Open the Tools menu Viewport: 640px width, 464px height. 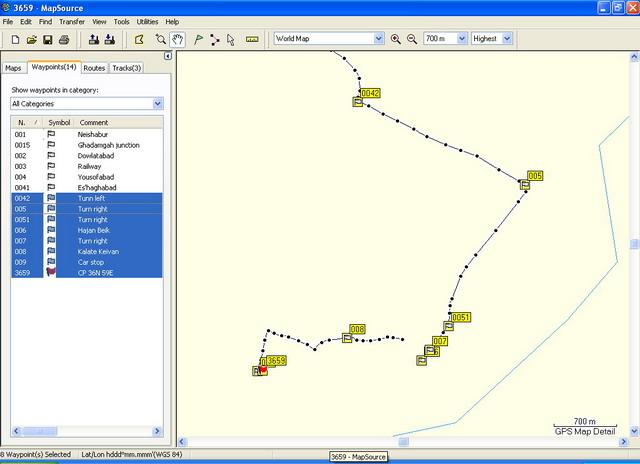121,22
